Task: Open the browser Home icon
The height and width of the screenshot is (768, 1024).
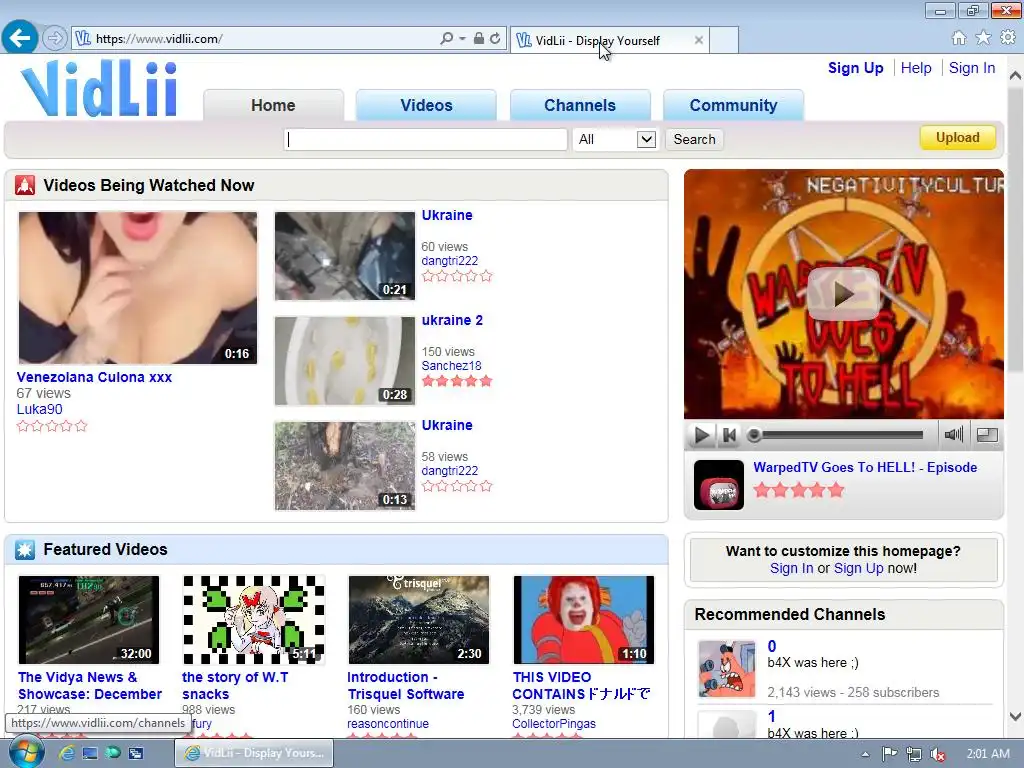Action: click(959, 38)
